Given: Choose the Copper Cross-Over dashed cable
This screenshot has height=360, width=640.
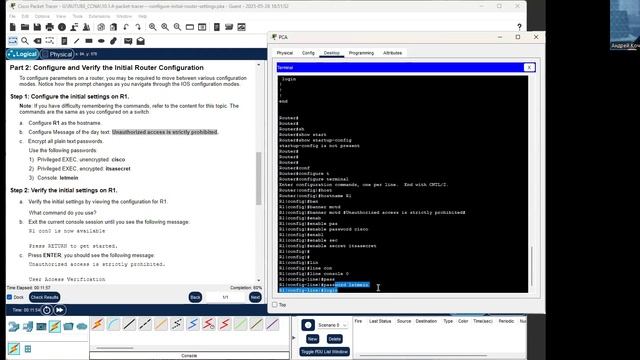Looking at the screenshot, I should tap(145, 324).
